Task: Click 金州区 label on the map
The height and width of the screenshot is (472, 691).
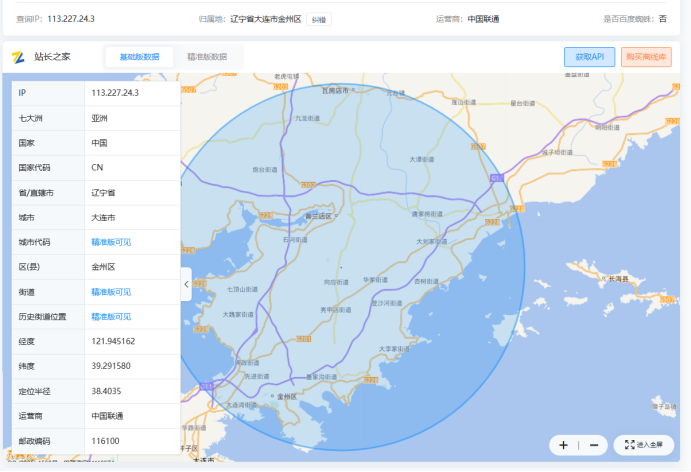Action: point(287,397)
